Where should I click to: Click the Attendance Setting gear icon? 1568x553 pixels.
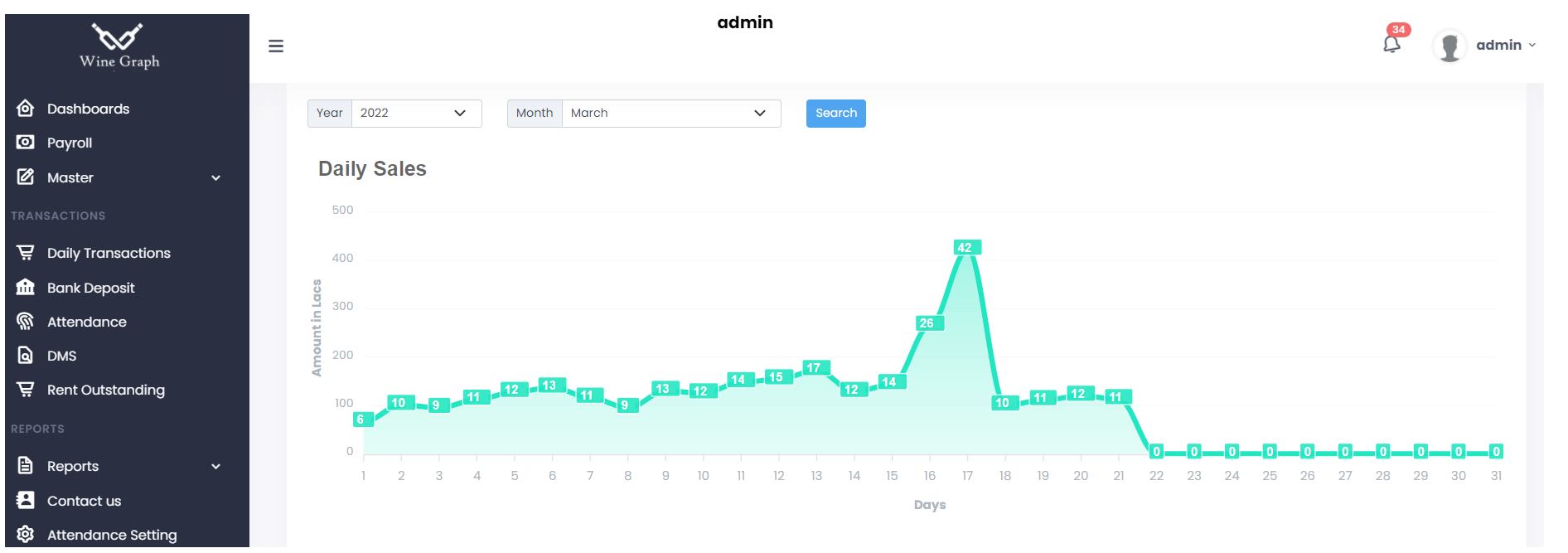point(26,535)
